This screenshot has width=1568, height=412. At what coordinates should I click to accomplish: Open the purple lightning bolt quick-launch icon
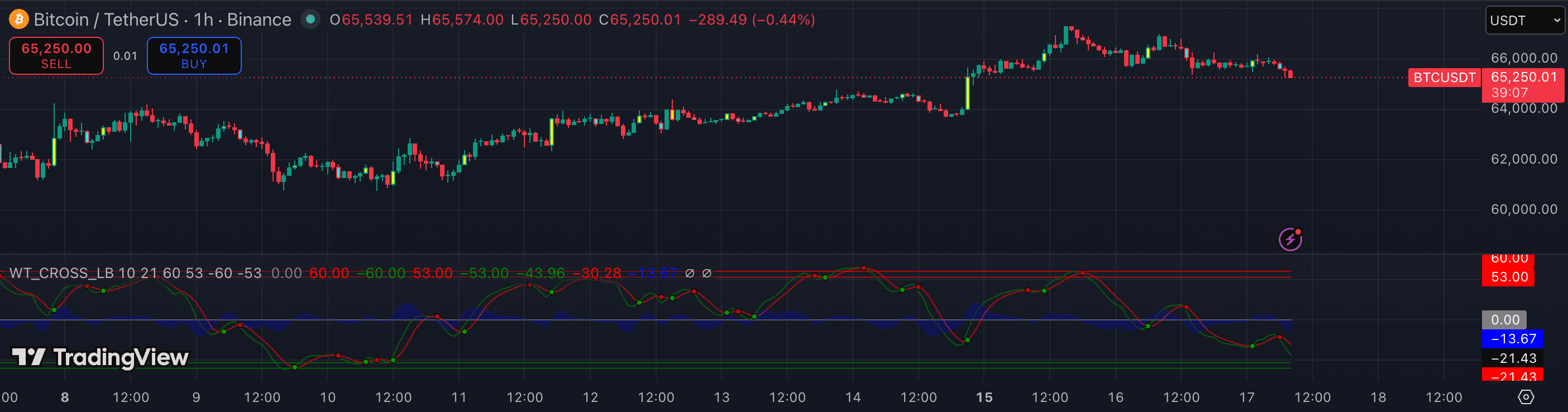1290,239
